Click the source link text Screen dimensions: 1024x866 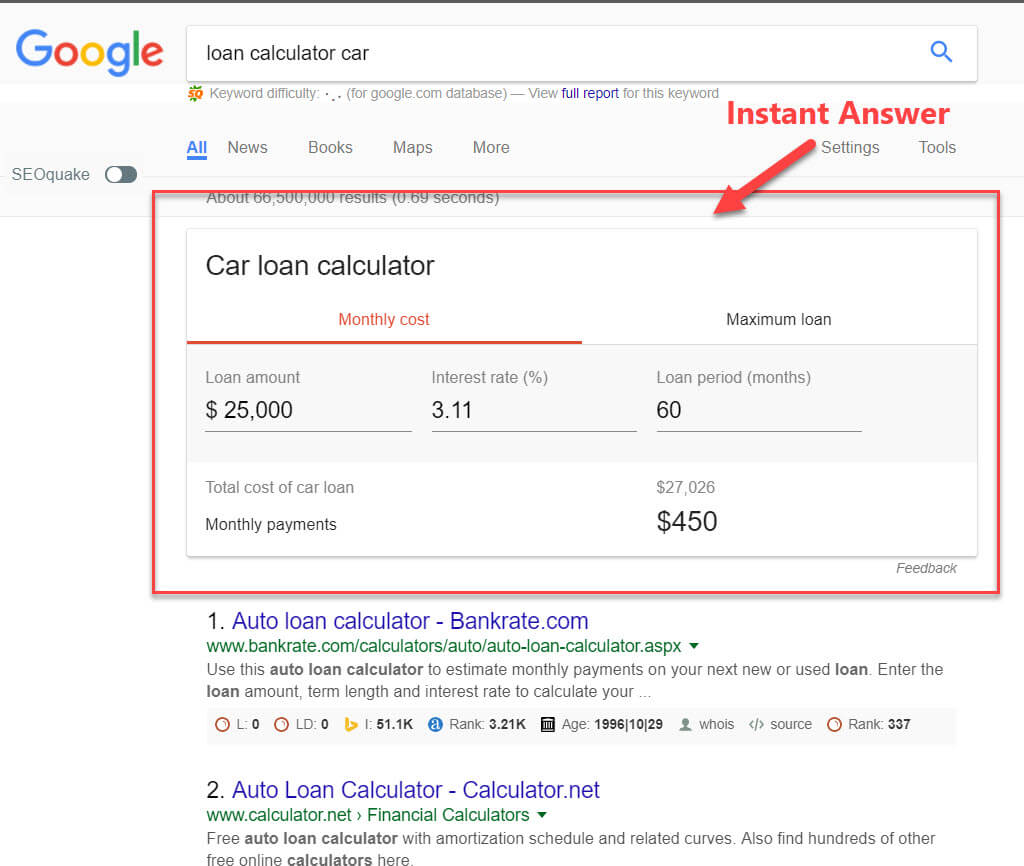tap(791, 724)
